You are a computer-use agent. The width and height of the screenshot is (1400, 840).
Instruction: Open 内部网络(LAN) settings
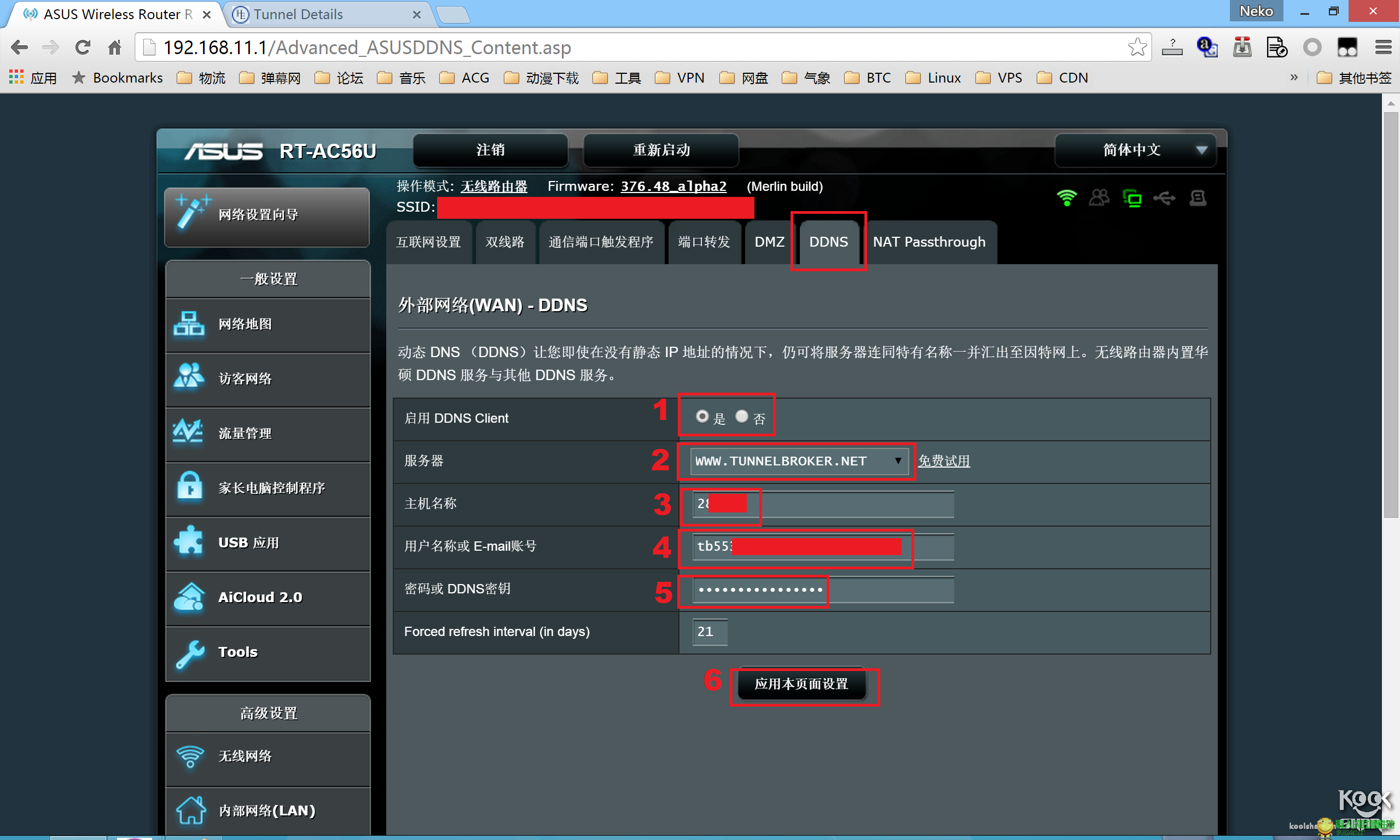268,811
